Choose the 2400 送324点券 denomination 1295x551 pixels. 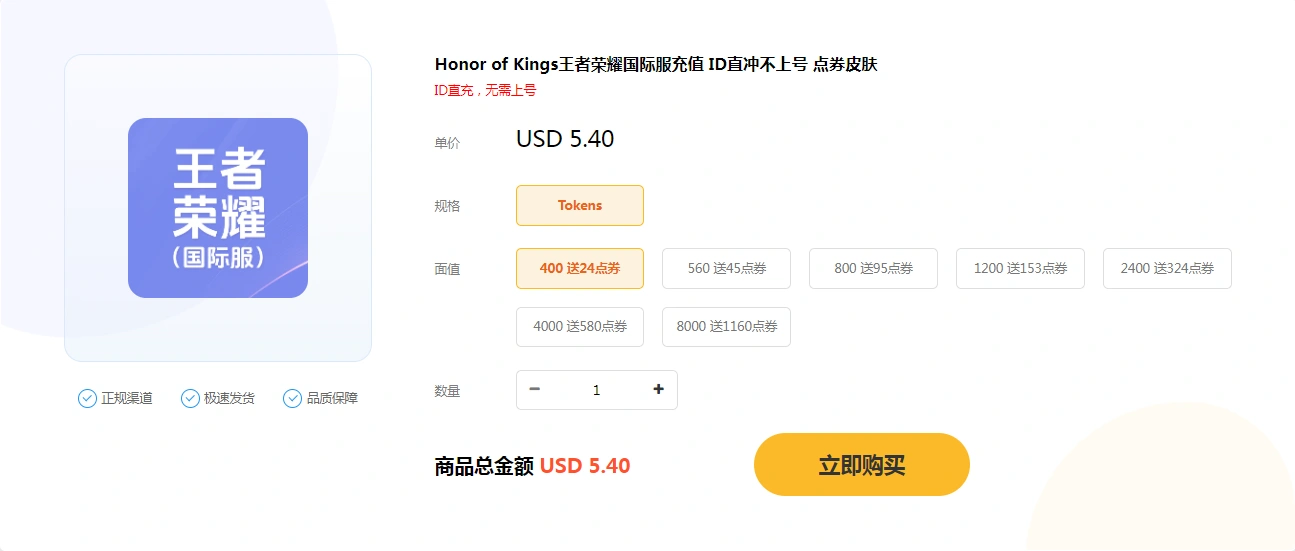point(1167,268)
